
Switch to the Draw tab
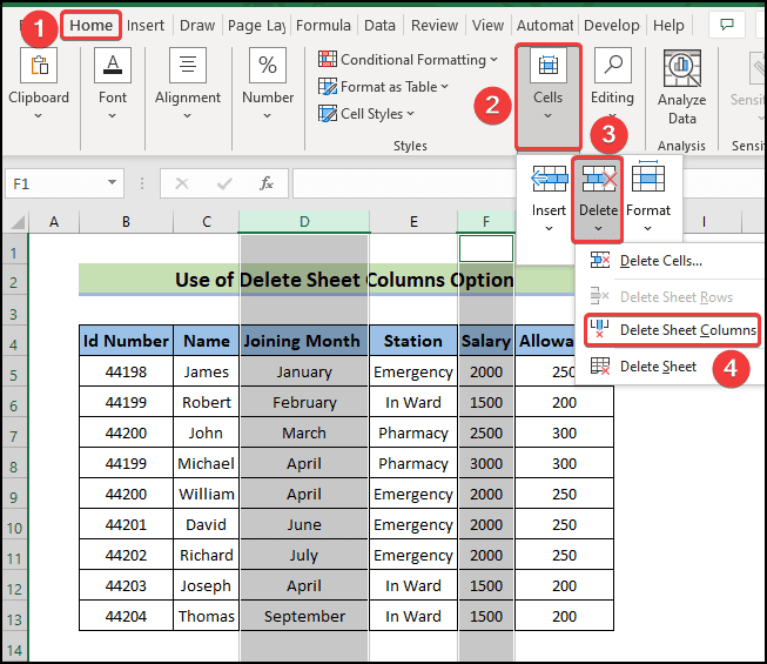point(197,25)
